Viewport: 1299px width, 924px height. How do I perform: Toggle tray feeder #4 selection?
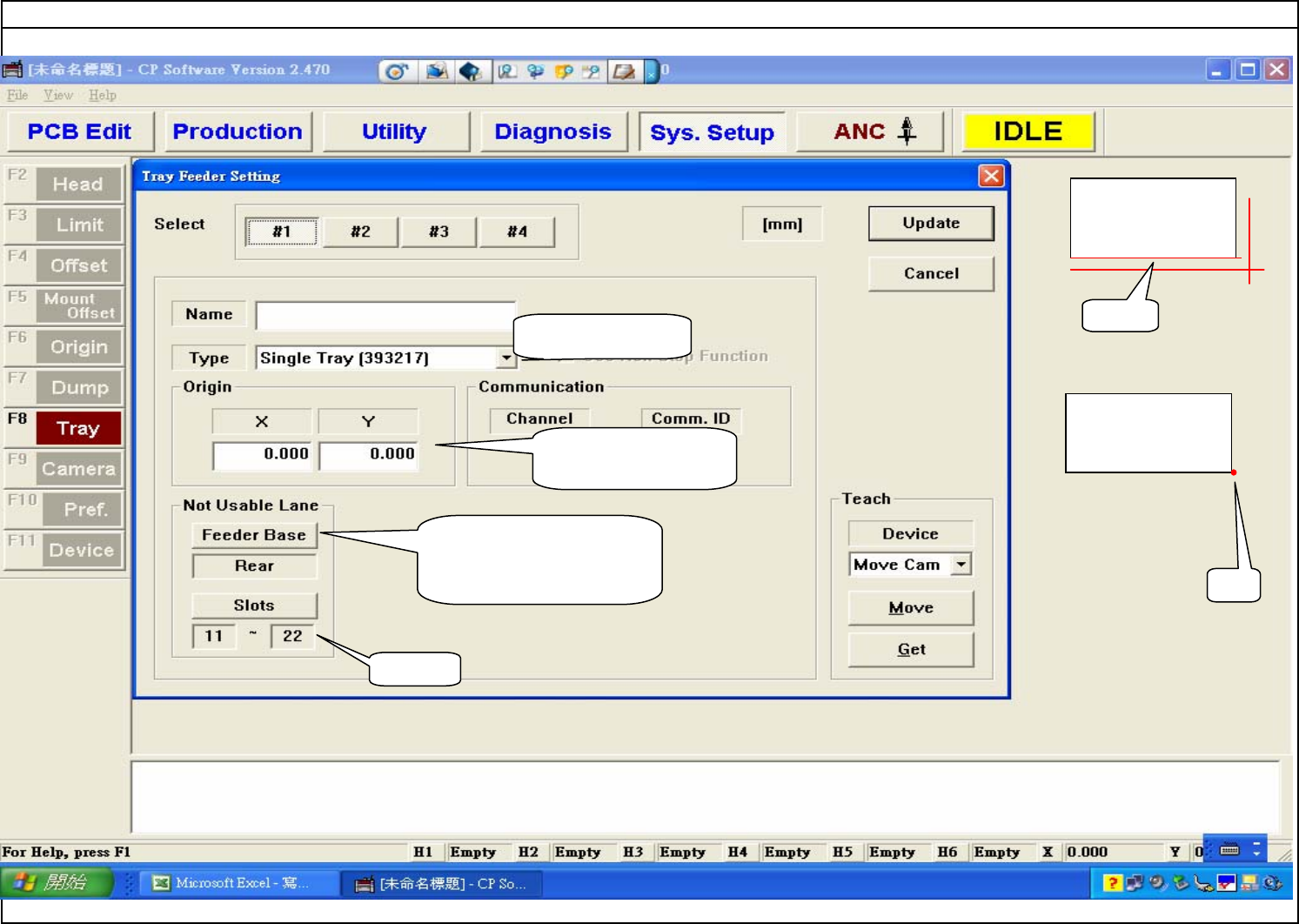(517, 231)
